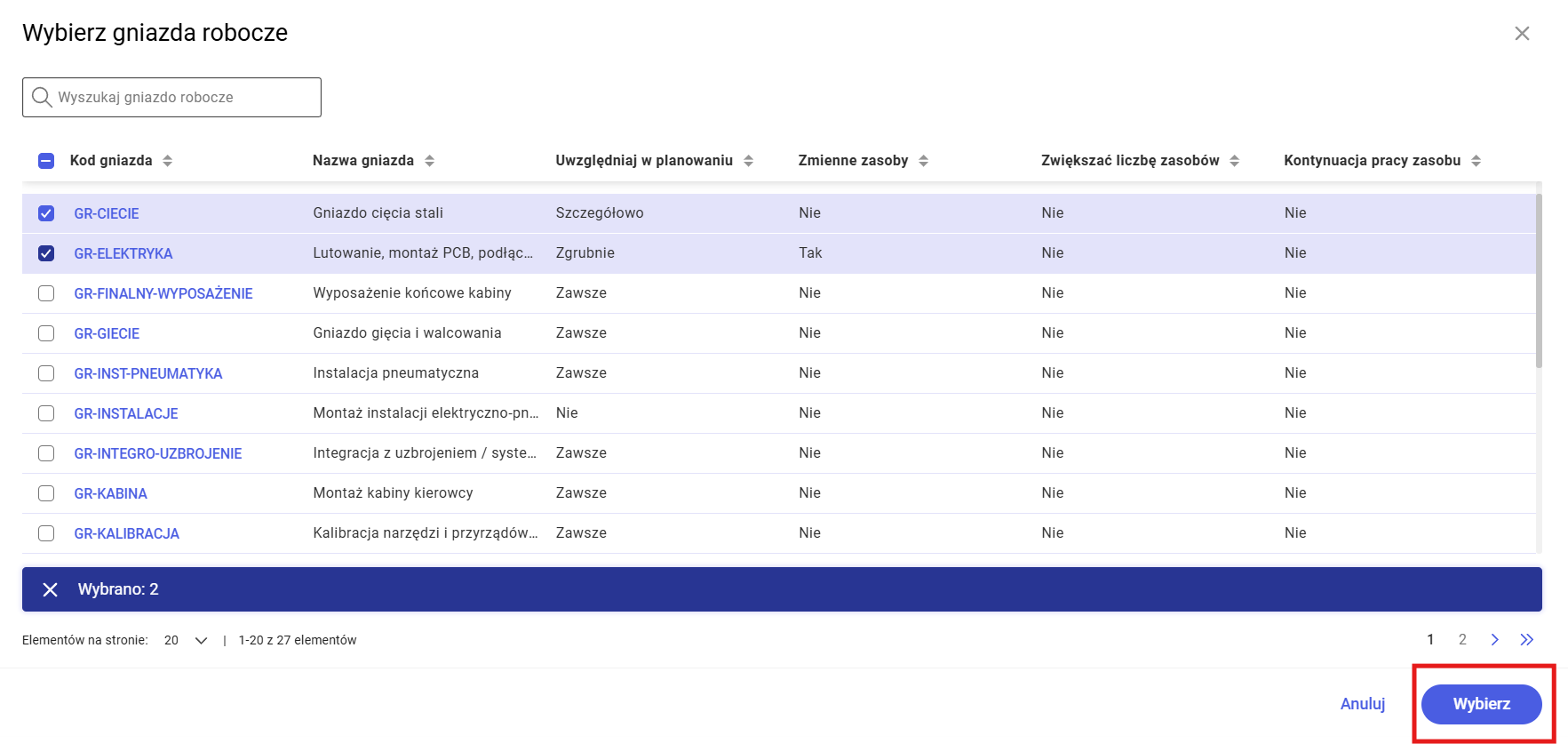Click the Tak value in GR-ELEKTRYKA row
Screen dimensions: 1568x744
(x=810, y=253)
